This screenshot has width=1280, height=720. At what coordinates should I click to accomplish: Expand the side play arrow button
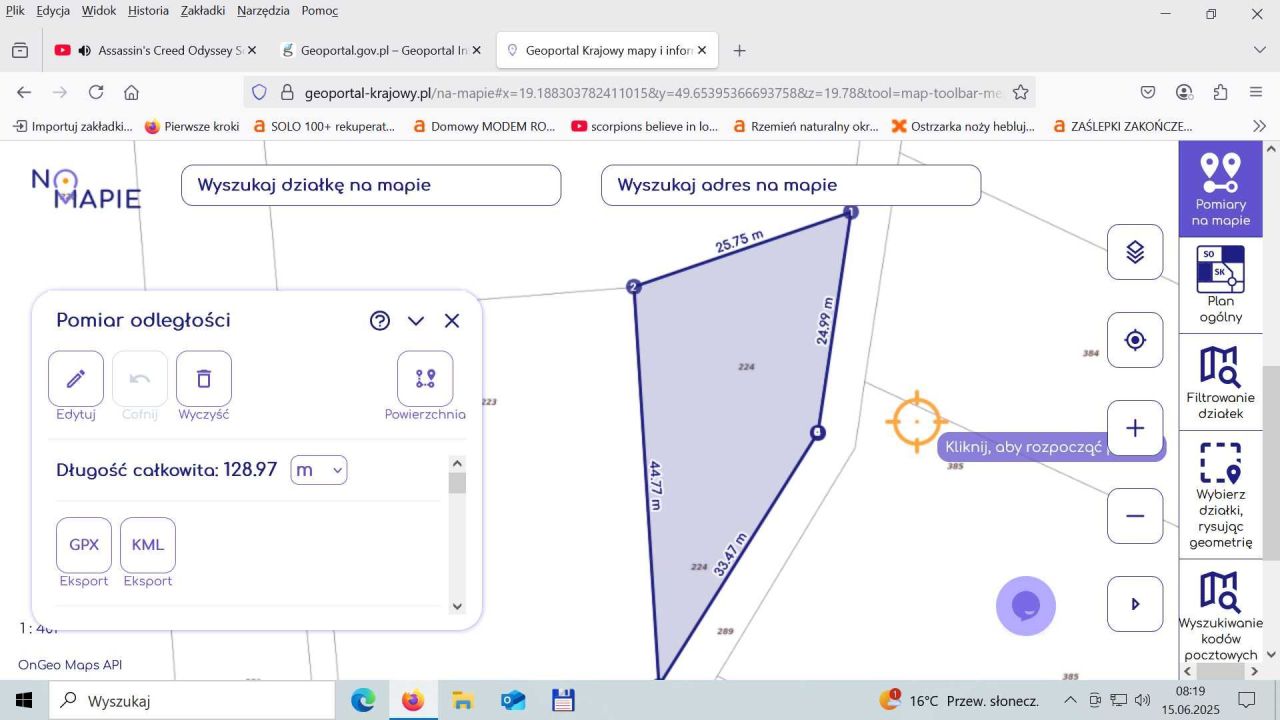[1135, 604]
